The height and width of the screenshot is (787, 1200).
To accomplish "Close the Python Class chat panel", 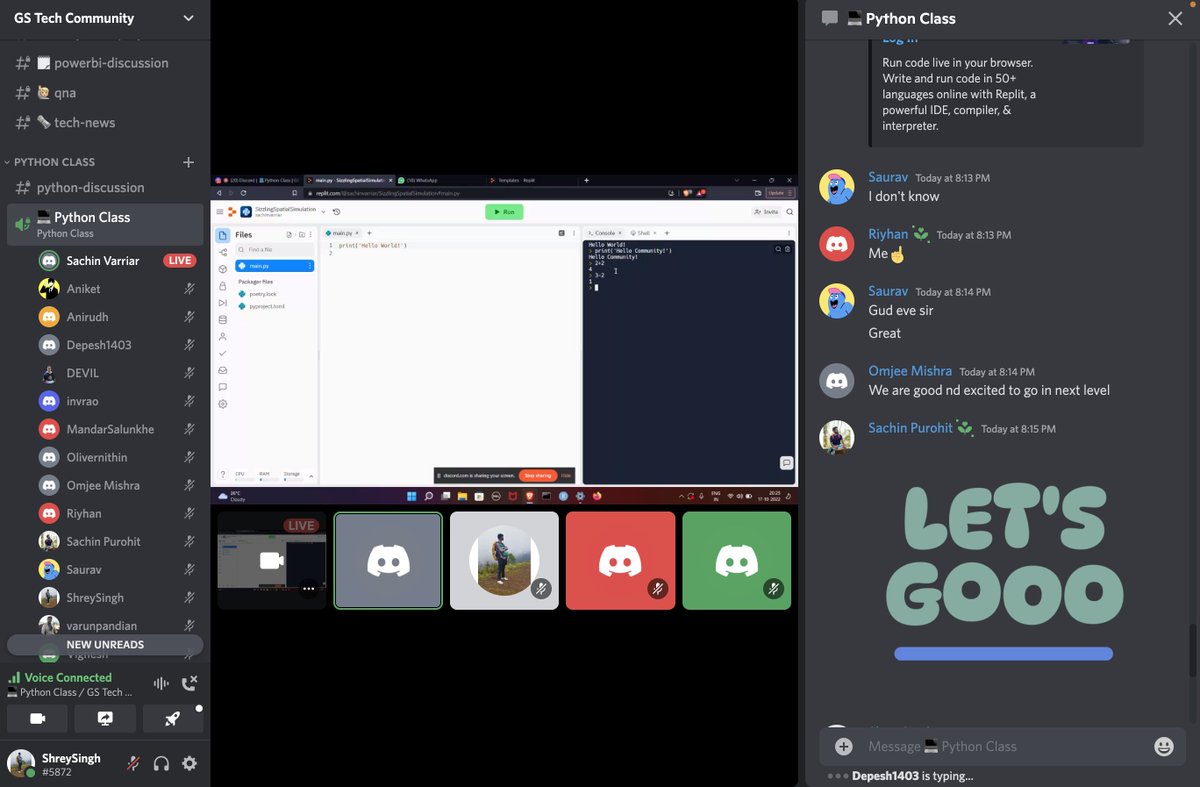I will tap(1175, 18).
